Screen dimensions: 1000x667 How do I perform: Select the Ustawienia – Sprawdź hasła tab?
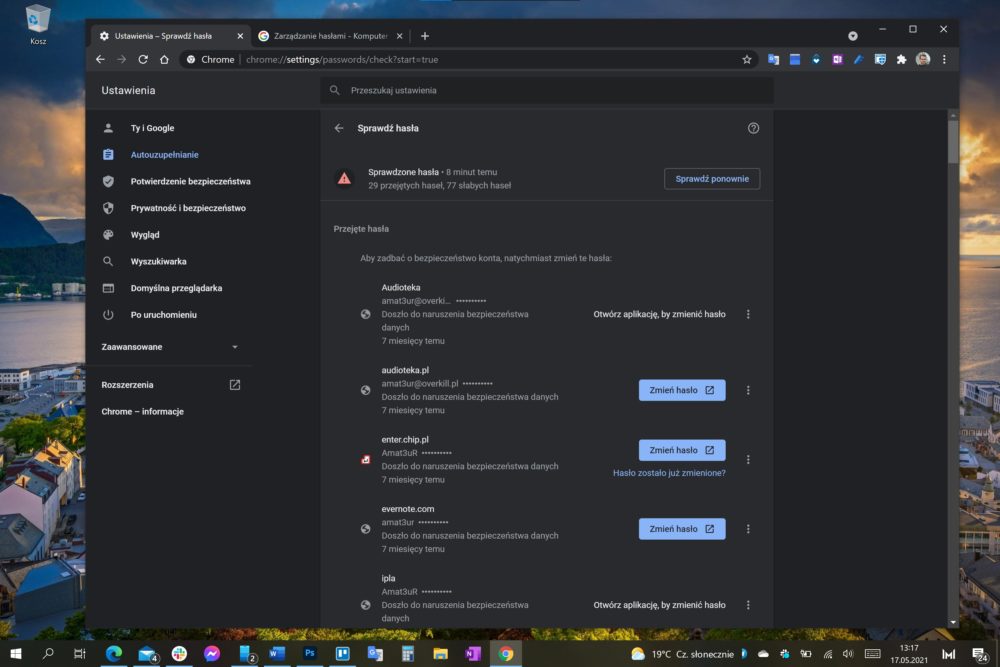(x=163, y=36)
